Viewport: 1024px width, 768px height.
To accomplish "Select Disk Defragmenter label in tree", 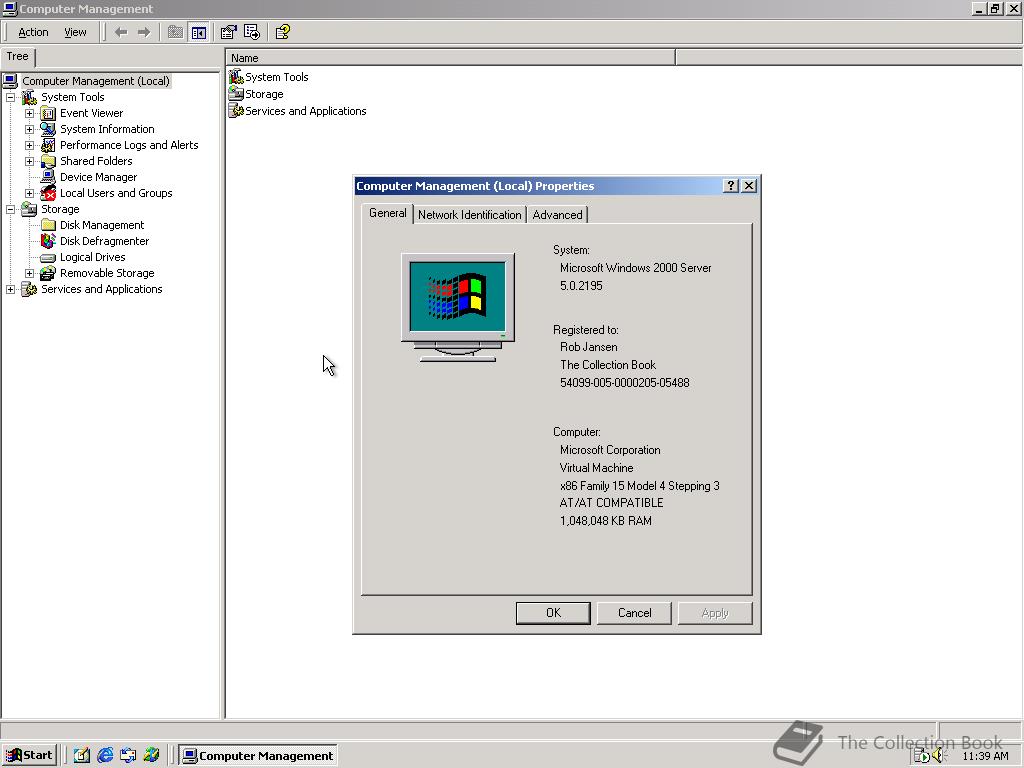I will pyautogui.click(x=104, y=241).
